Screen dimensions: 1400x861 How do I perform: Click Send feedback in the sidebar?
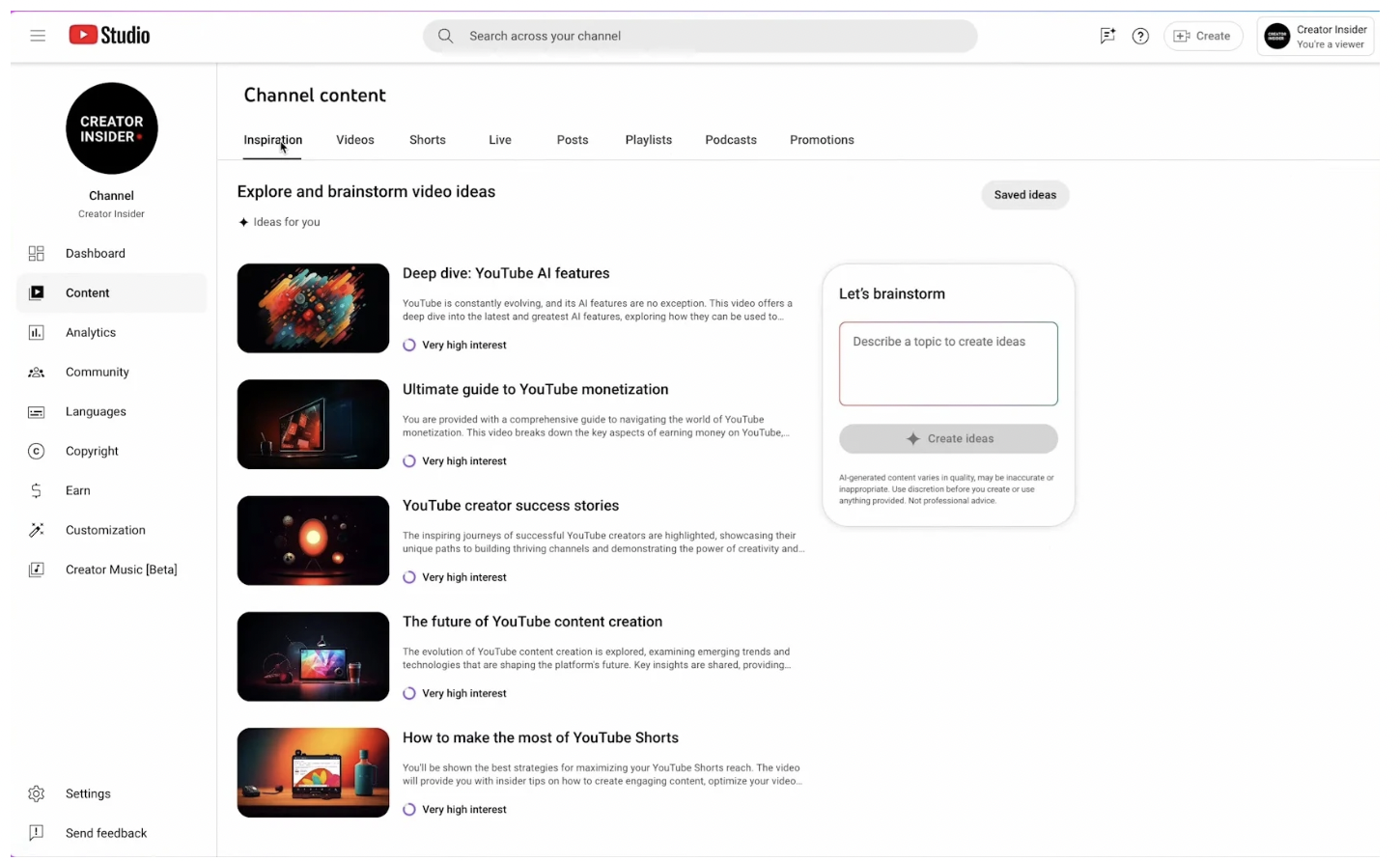[112, 833]
